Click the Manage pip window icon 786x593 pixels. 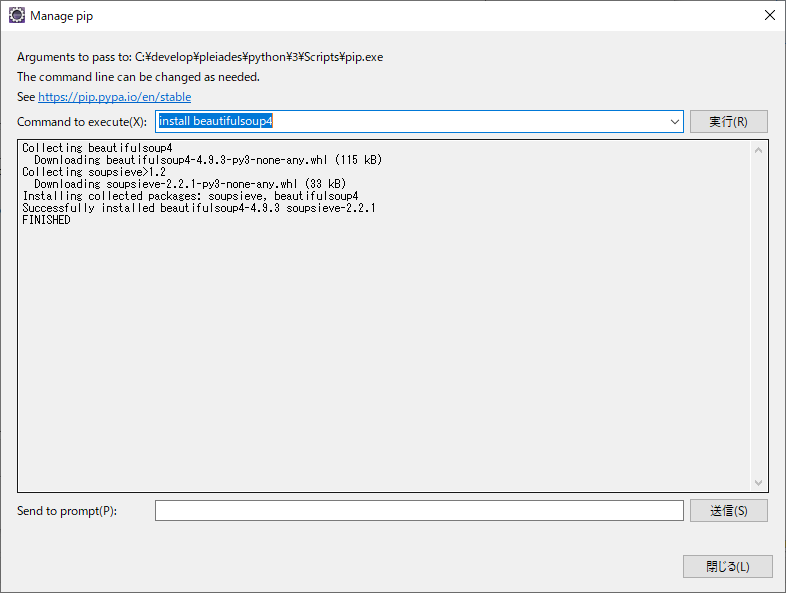point(16,16)
